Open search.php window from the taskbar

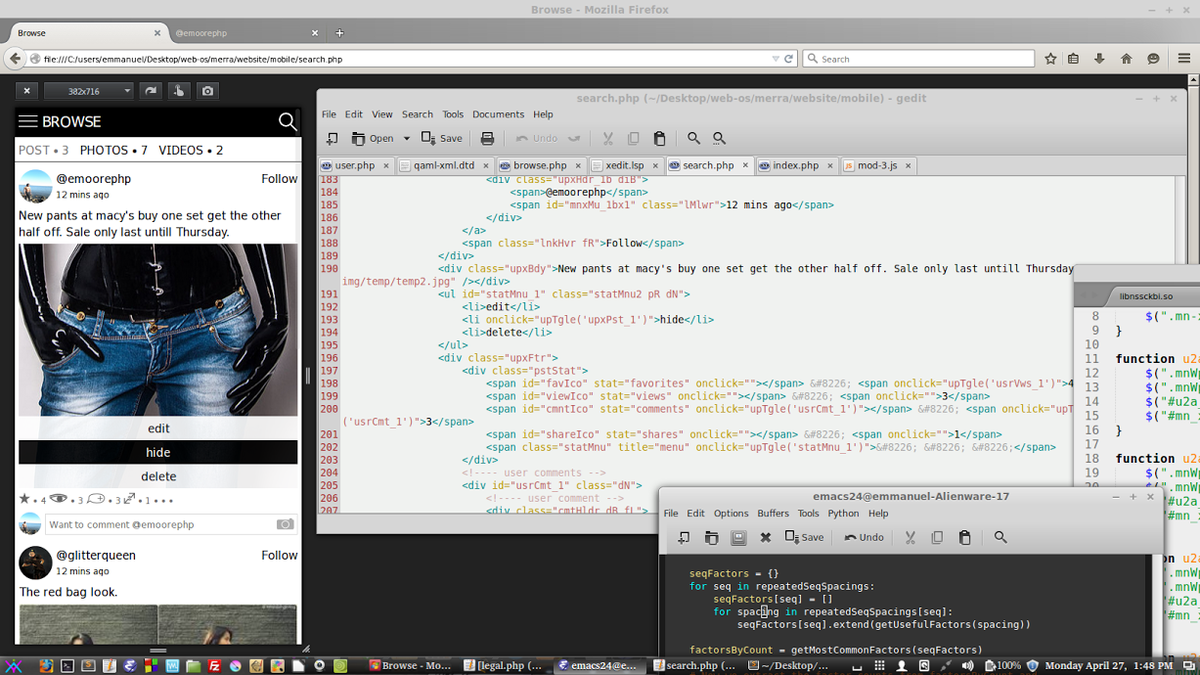(695, 665)
